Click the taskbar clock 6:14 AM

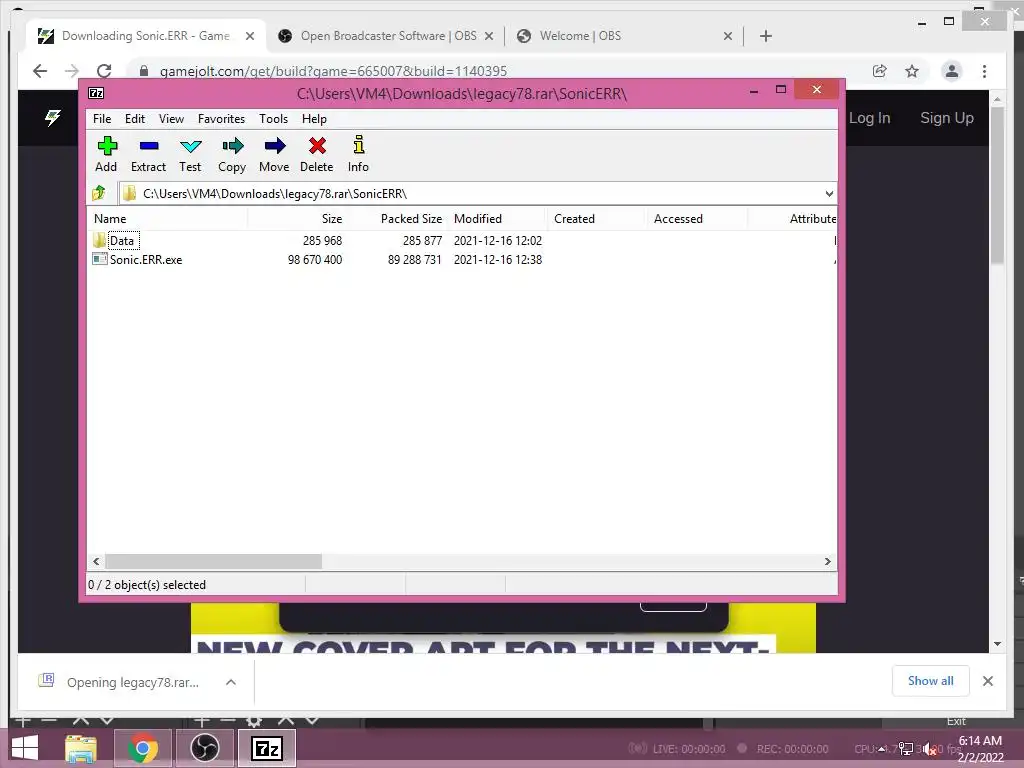(980, 741)
